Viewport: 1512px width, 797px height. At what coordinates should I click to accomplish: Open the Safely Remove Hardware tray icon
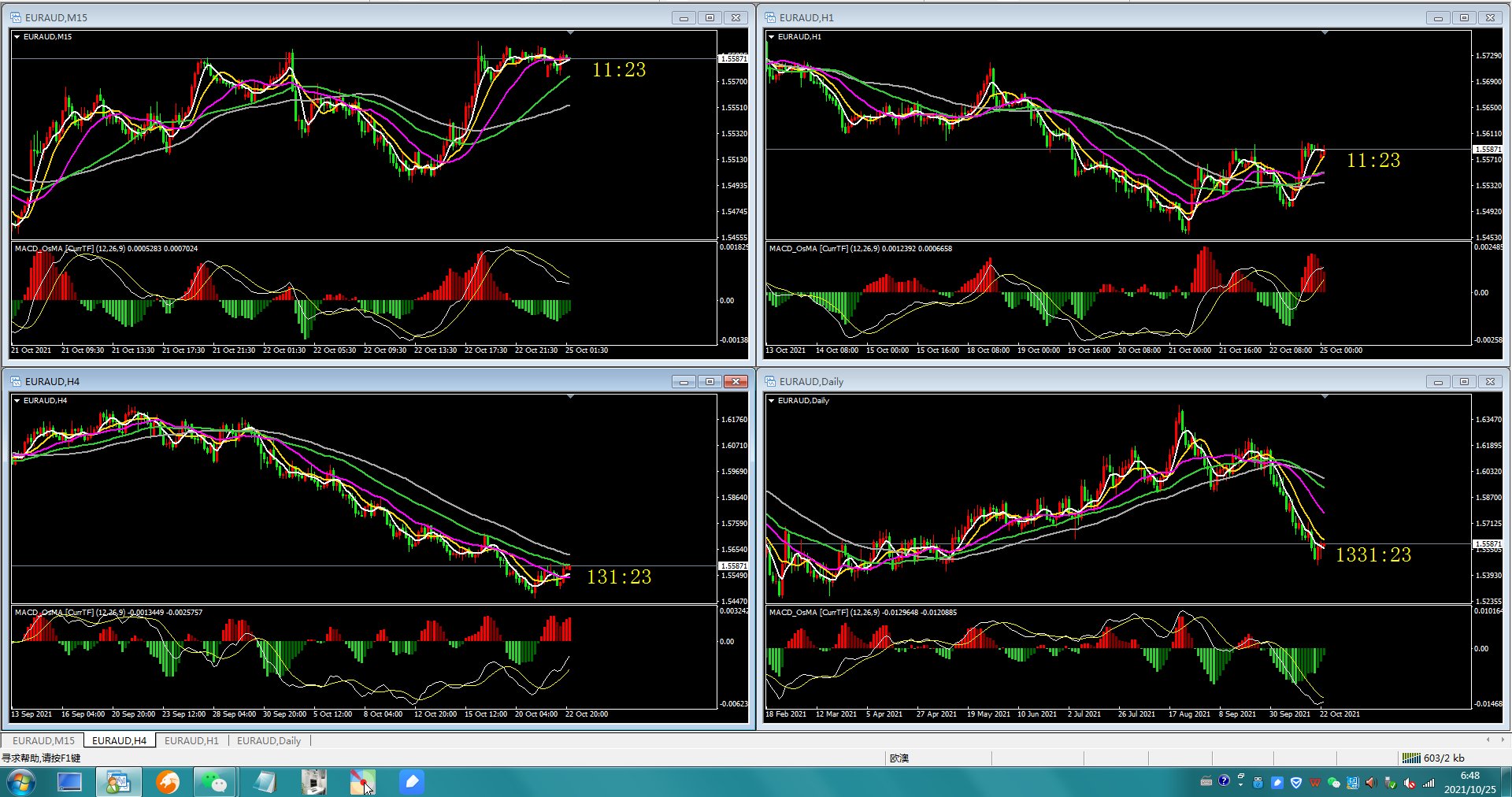(x=1391, y=783)
